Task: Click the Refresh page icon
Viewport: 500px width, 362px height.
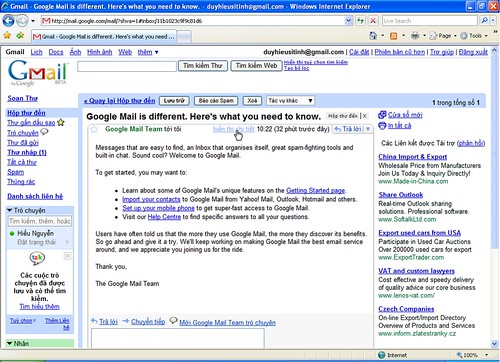Action: (360, 21)
